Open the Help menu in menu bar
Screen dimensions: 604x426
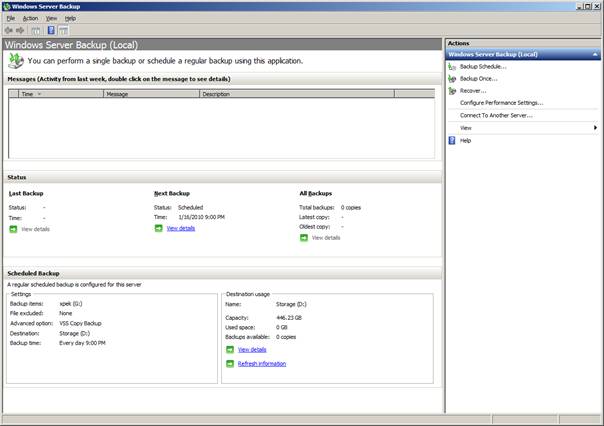pyautogui.click(x=70, y=18)
